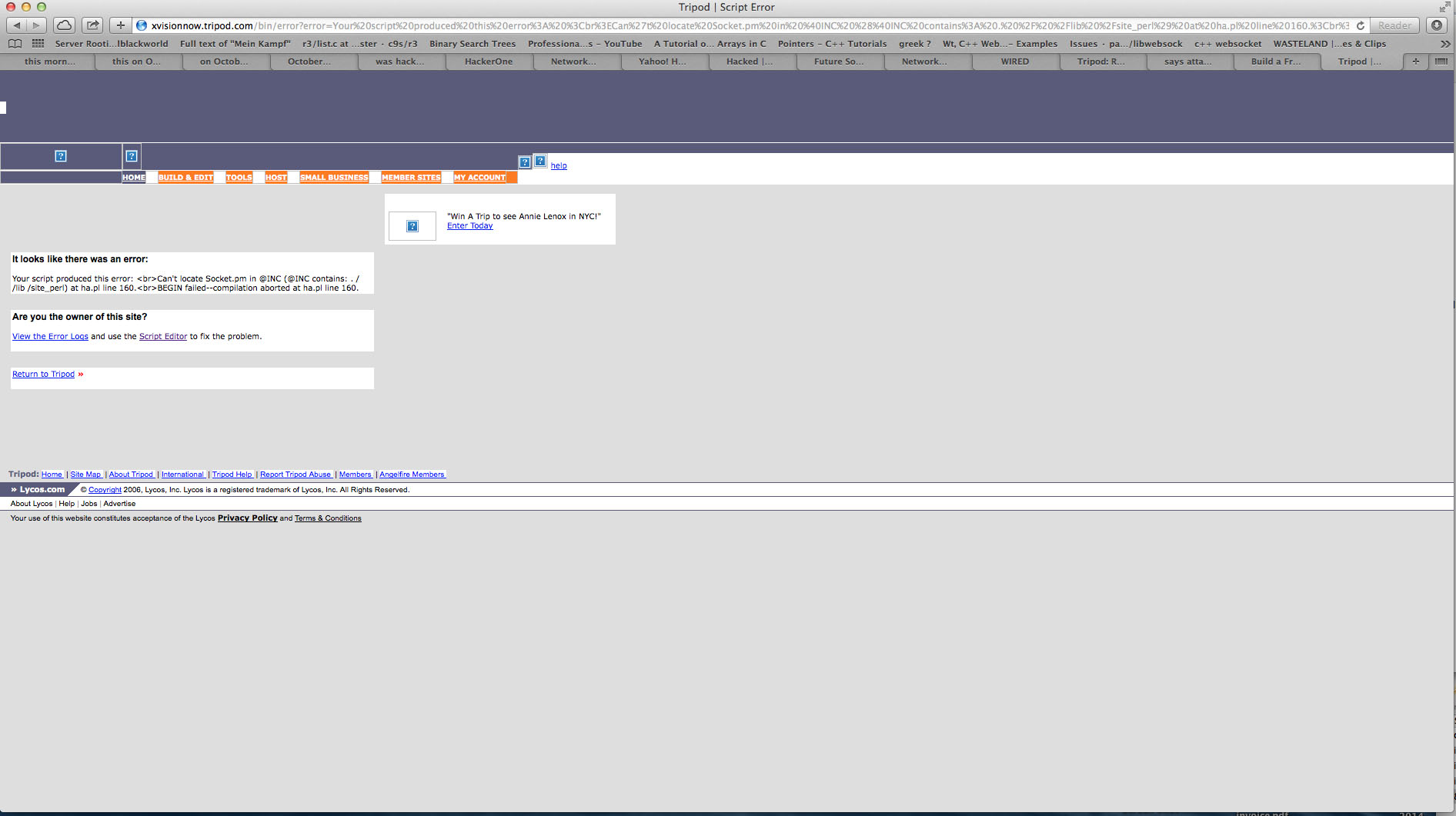Click the footer Help link beside Jobs
Screen dimensions: 1456x816
click(x=67, y=504)
